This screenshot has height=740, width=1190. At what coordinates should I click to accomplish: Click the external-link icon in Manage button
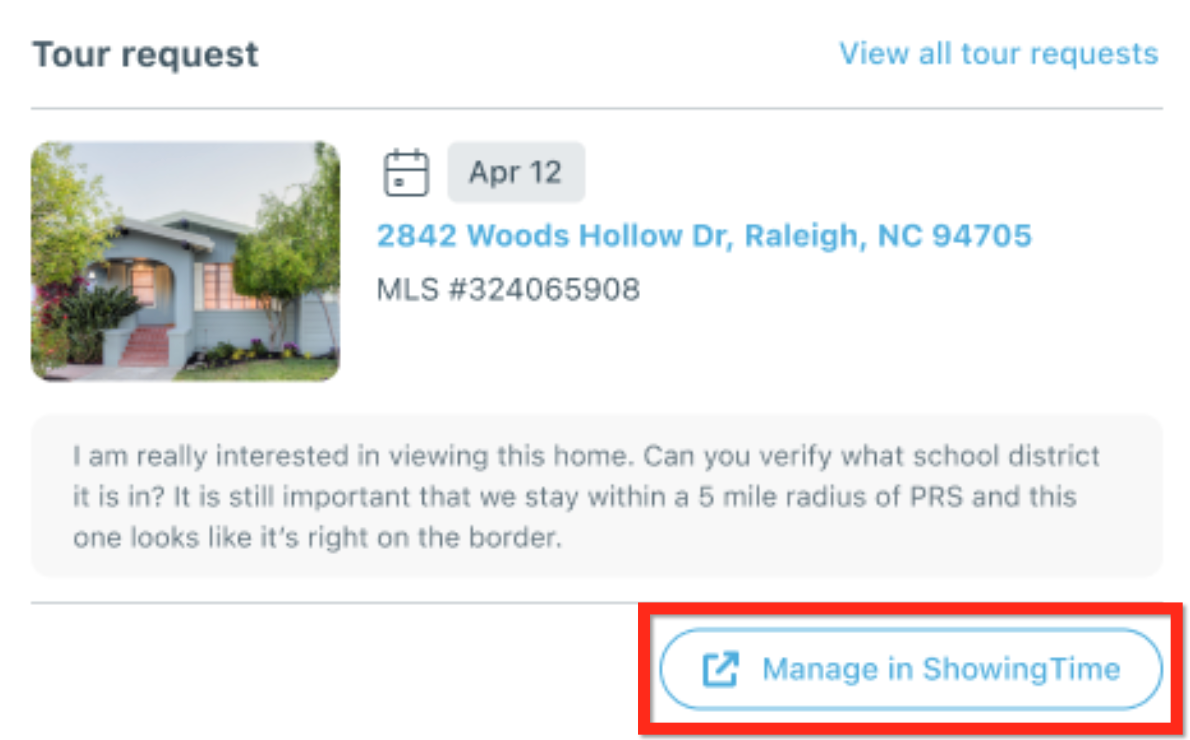(720, 669)
